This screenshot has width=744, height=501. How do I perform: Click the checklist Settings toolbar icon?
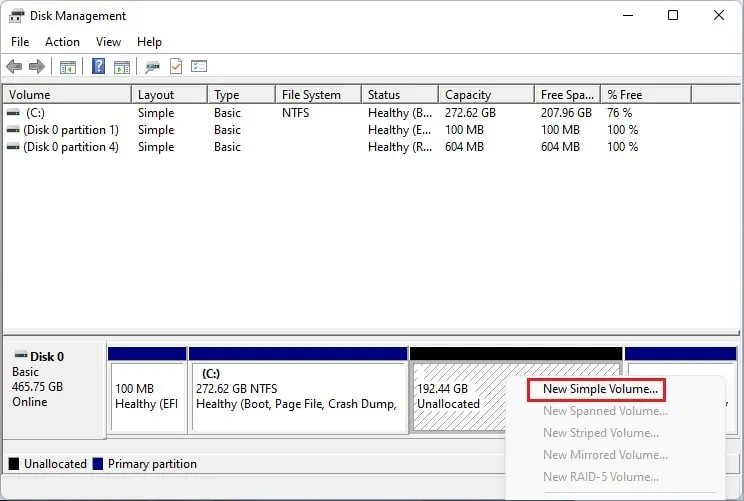(x=199, y=66)
